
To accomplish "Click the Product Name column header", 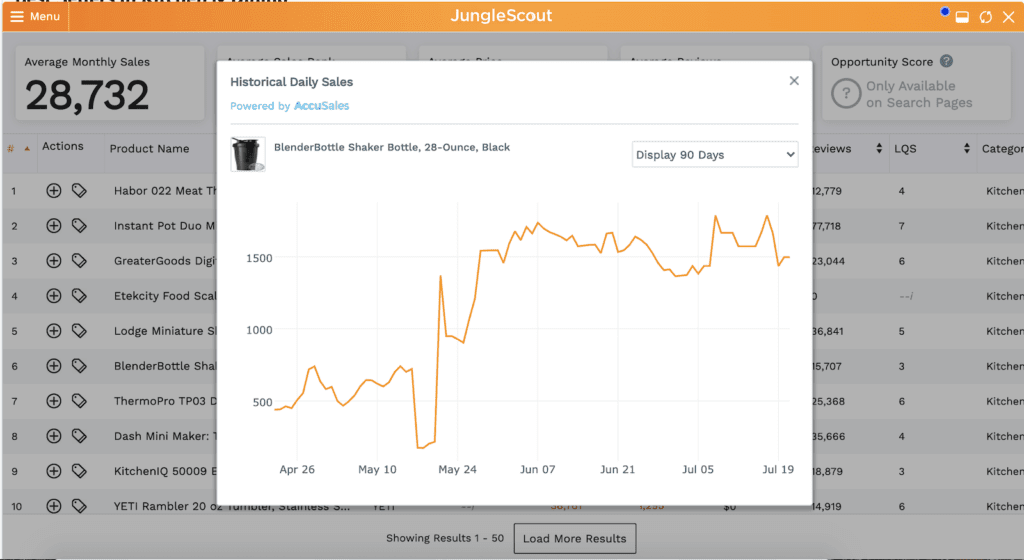I will (x=149, y=149).
